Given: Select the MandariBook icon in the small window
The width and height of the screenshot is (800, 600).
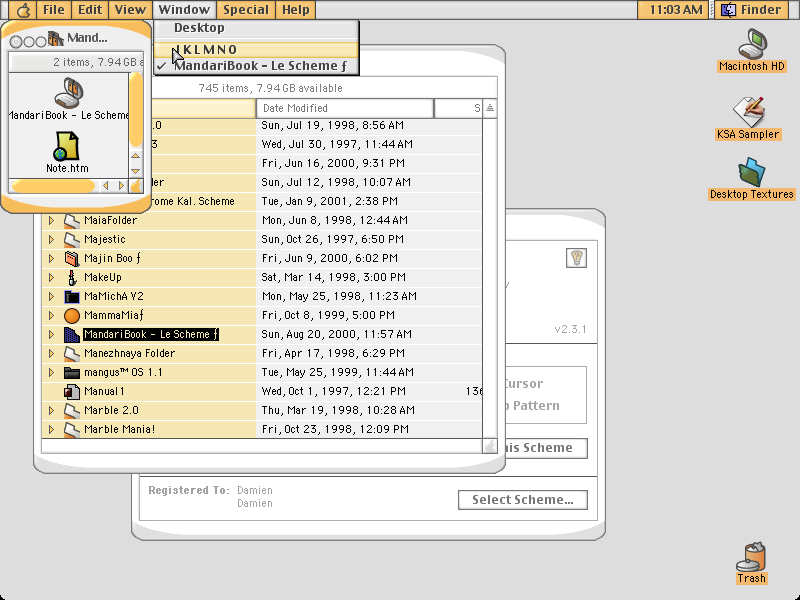Looking at the screenshot, I should tap(68, 92).
